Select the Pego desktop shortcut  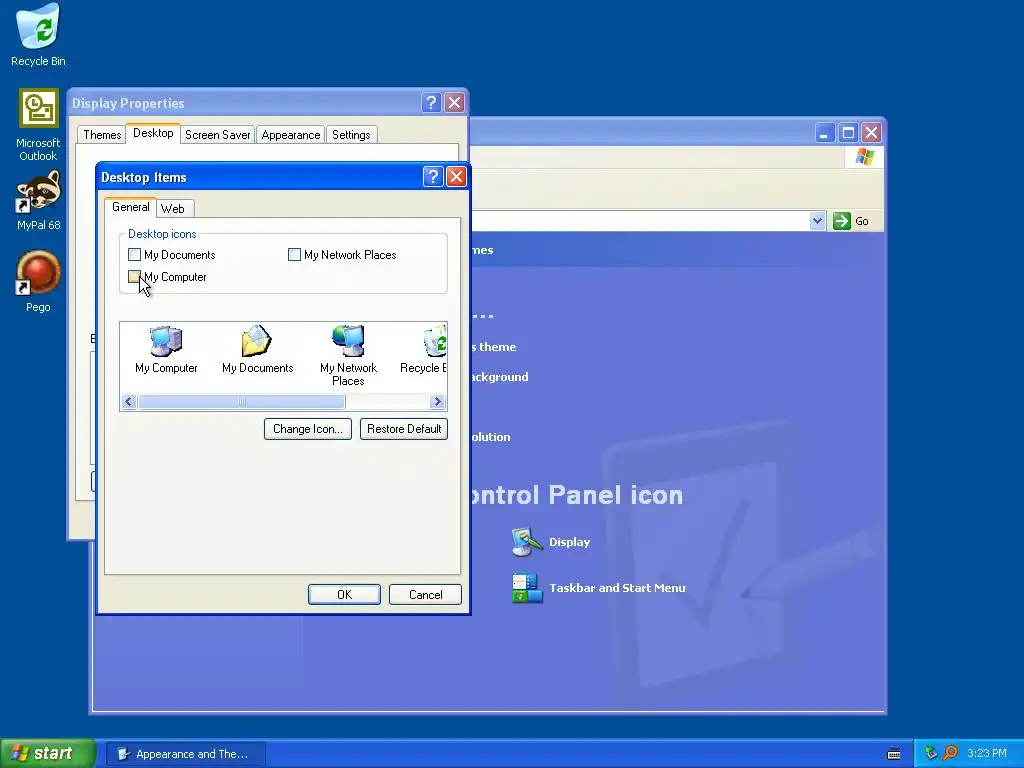pyautogui.click(x=38, y=281)
